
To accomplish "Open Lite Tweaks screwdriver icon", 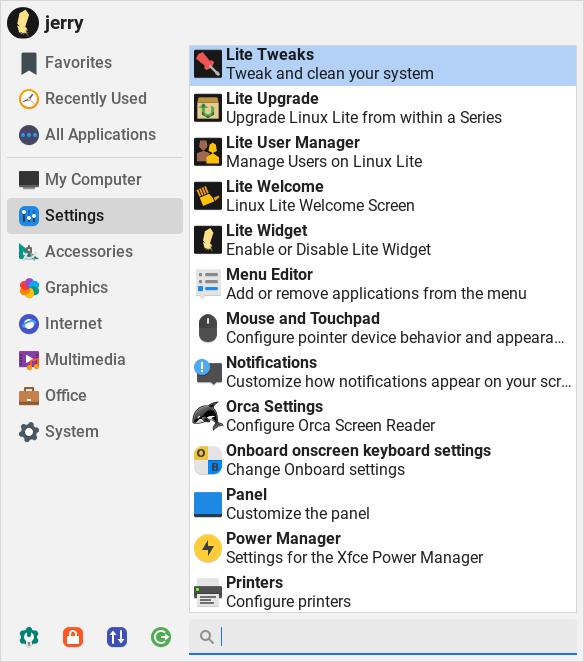I will click(x=208, y=64).
